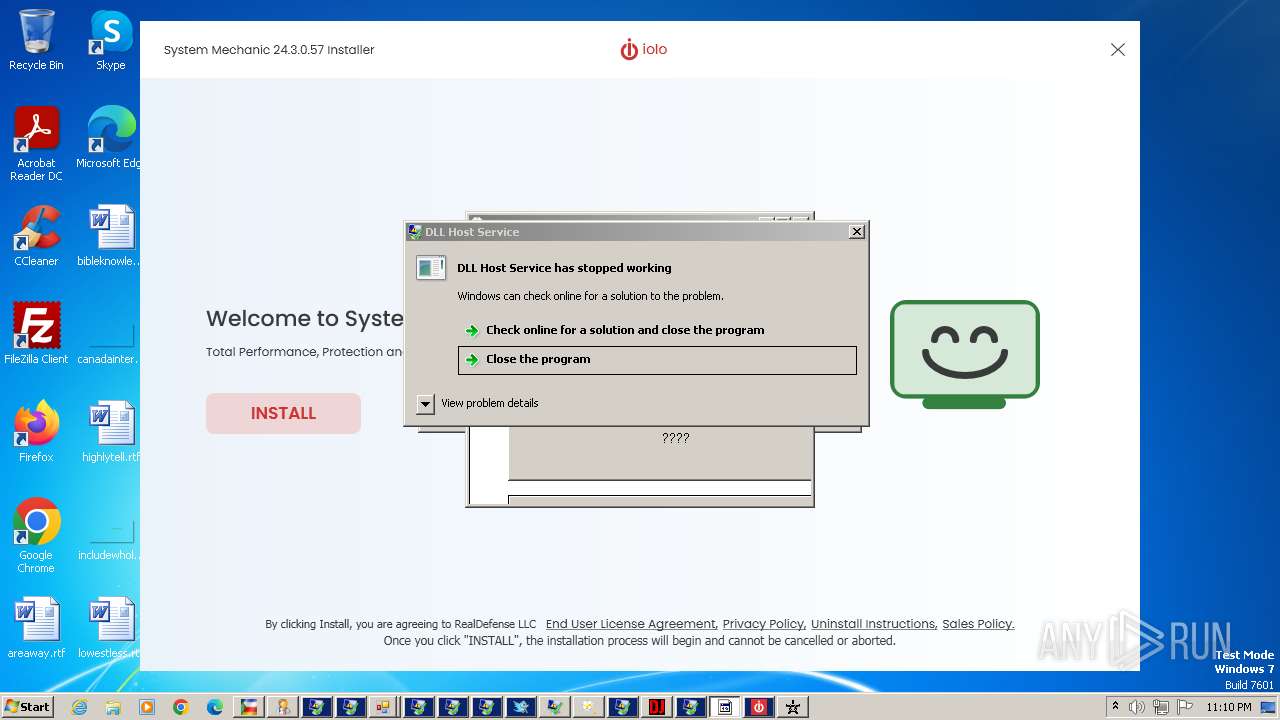Switch to the blue bird taskbar item
This screenshot has width=1280, height=720.
[x=521, y=707]
